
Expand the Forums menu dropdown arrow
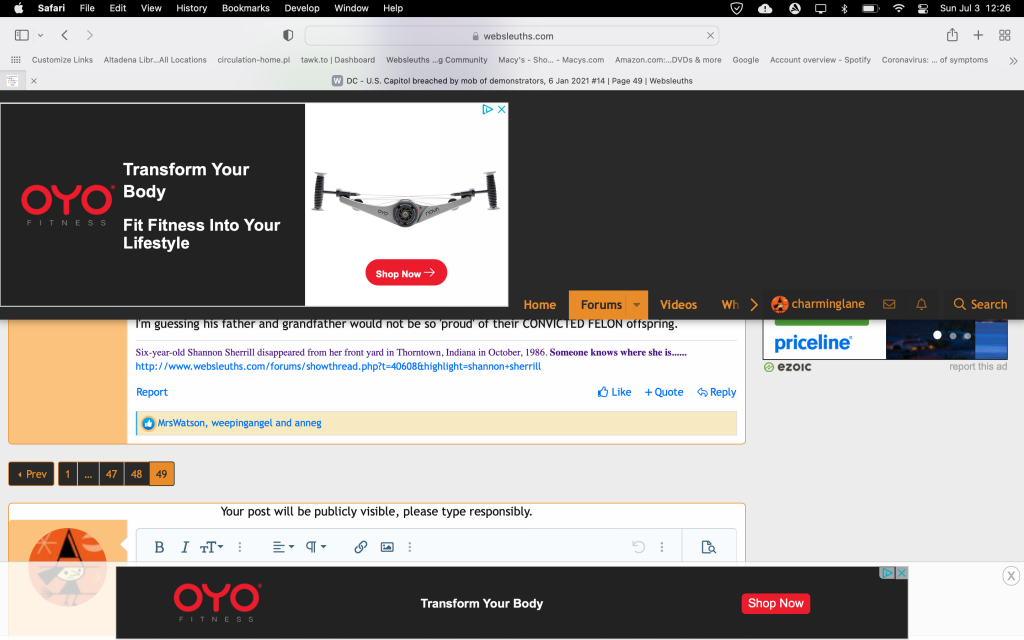click(x=637, y=305)
